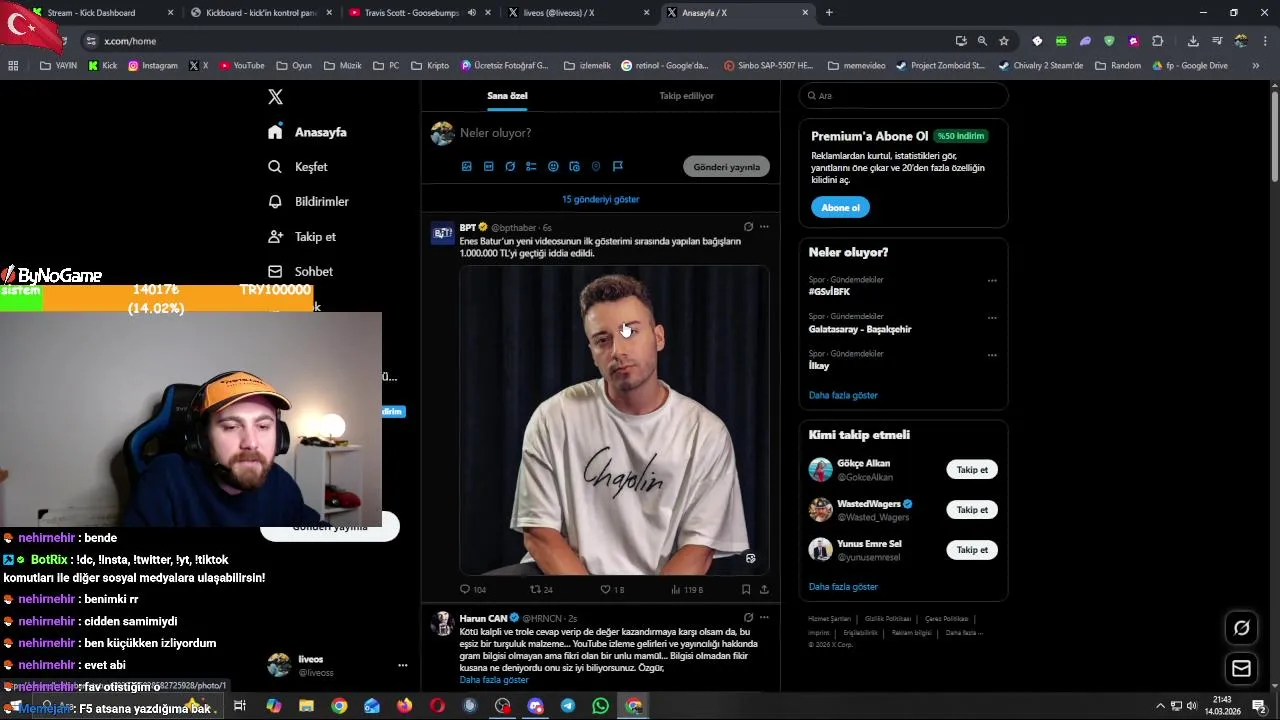The width and height of the screenshot is (1280, 720).
Task: Click the Grok enhance icon in composer
Action: [510, 167]
